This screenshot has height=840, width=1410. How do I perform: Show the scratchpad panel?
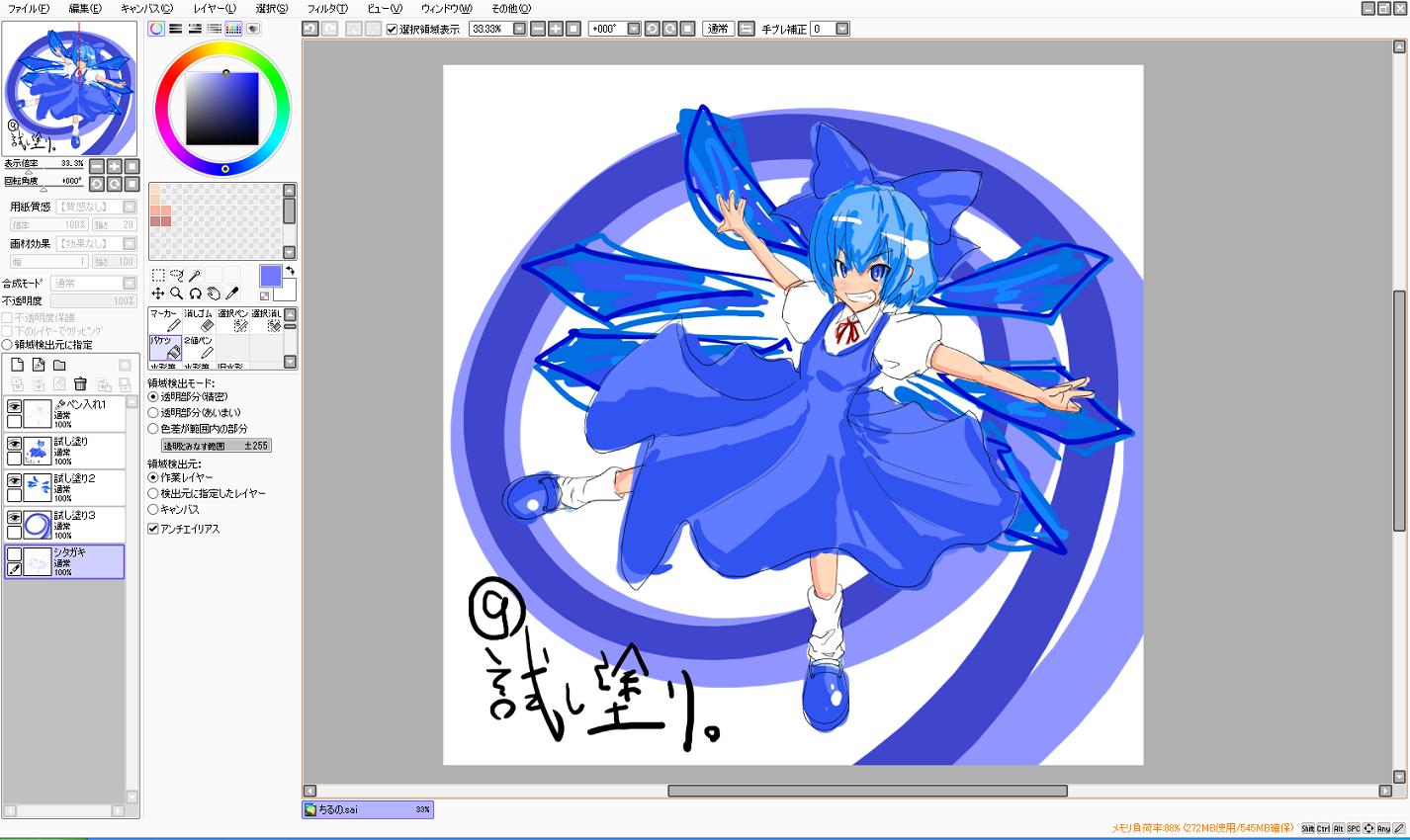[253, 29]
